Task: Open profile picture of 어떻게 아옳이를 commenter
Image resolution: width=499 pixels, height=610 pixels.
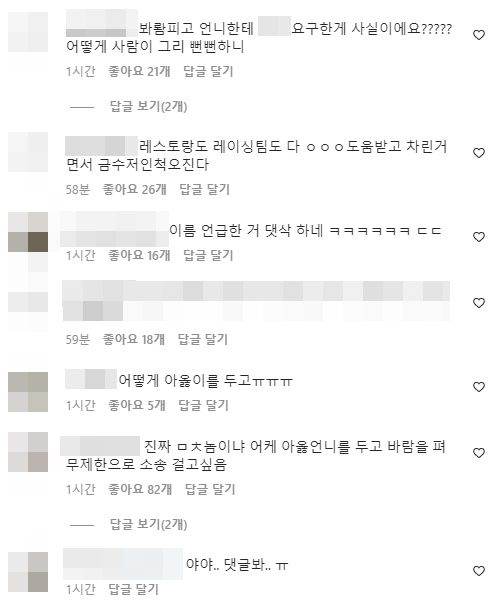Action: [x=28, y=392]
